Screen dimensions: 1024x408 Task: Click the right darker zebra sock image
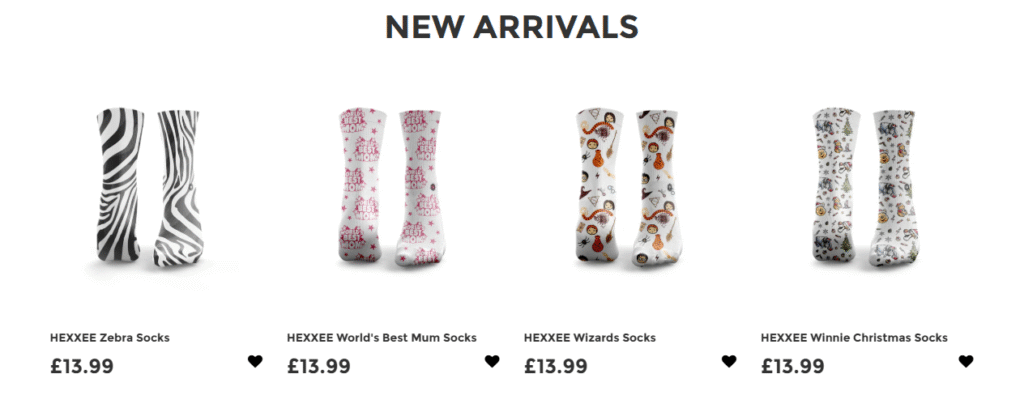178,188
